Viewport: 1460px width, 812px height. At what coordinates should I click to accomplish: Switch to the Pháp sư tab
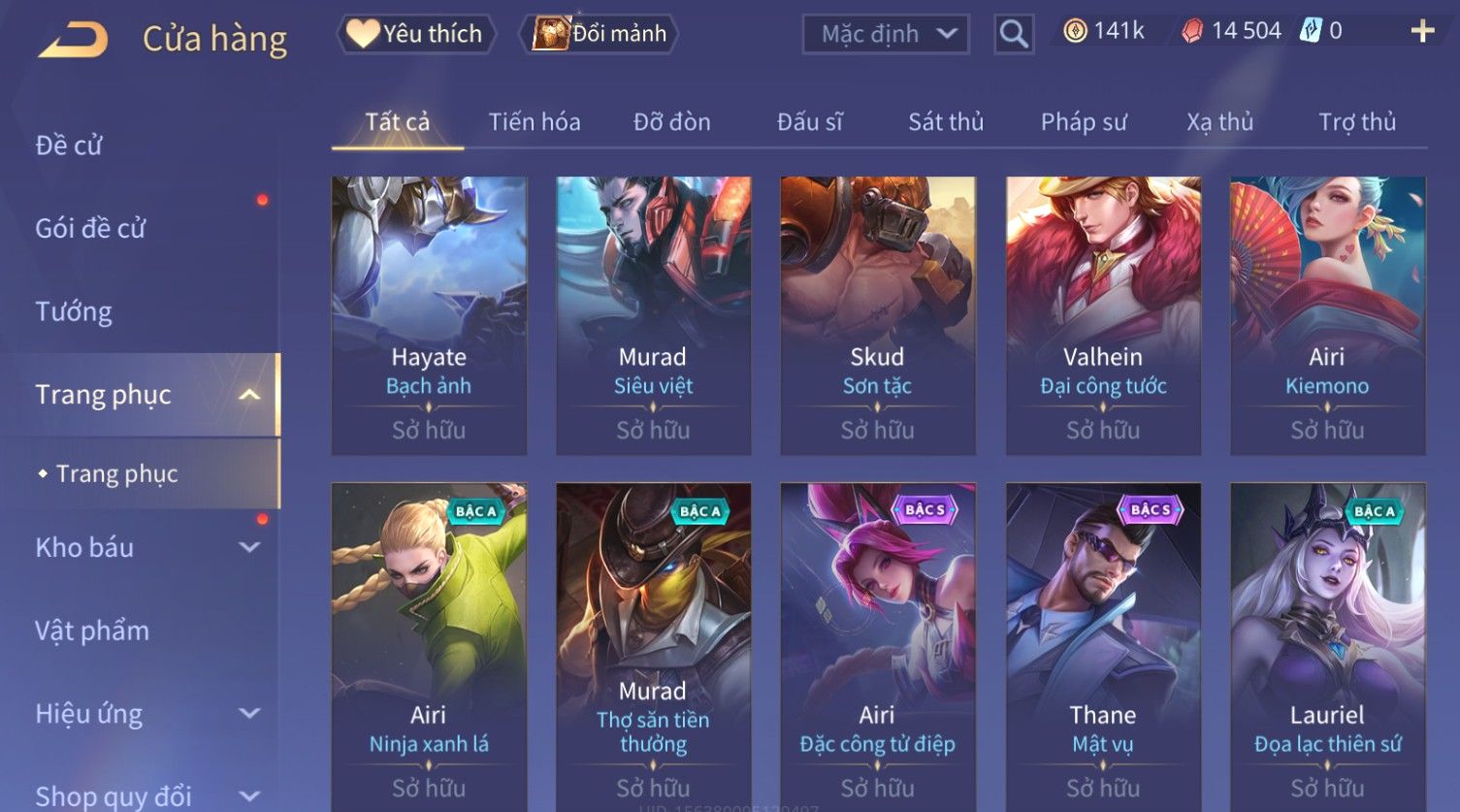(x=1084, y=122)
